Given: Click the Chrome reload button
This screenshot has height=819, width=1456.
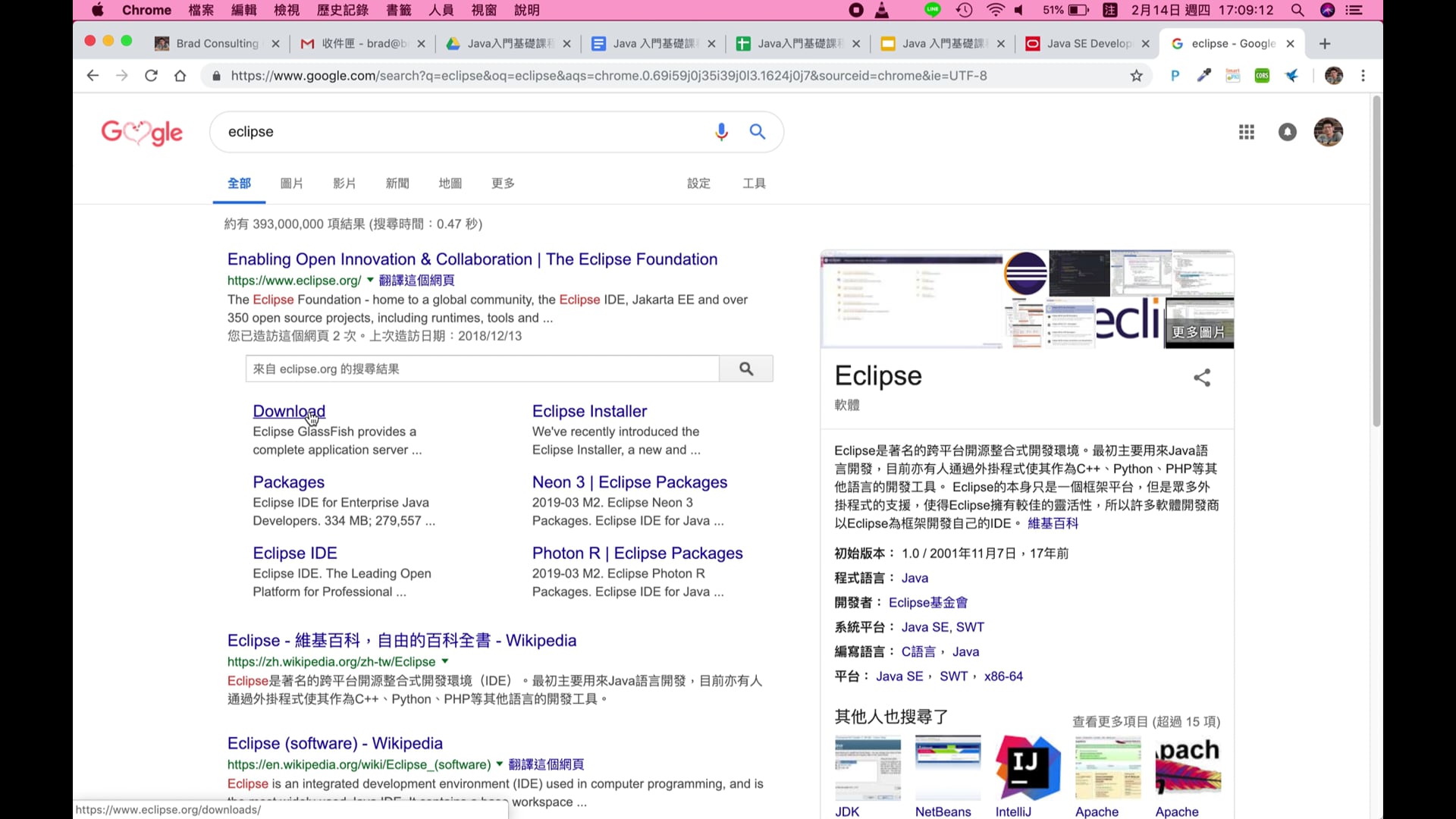Looking at the screenshot, I should click(x=151, y=76).
